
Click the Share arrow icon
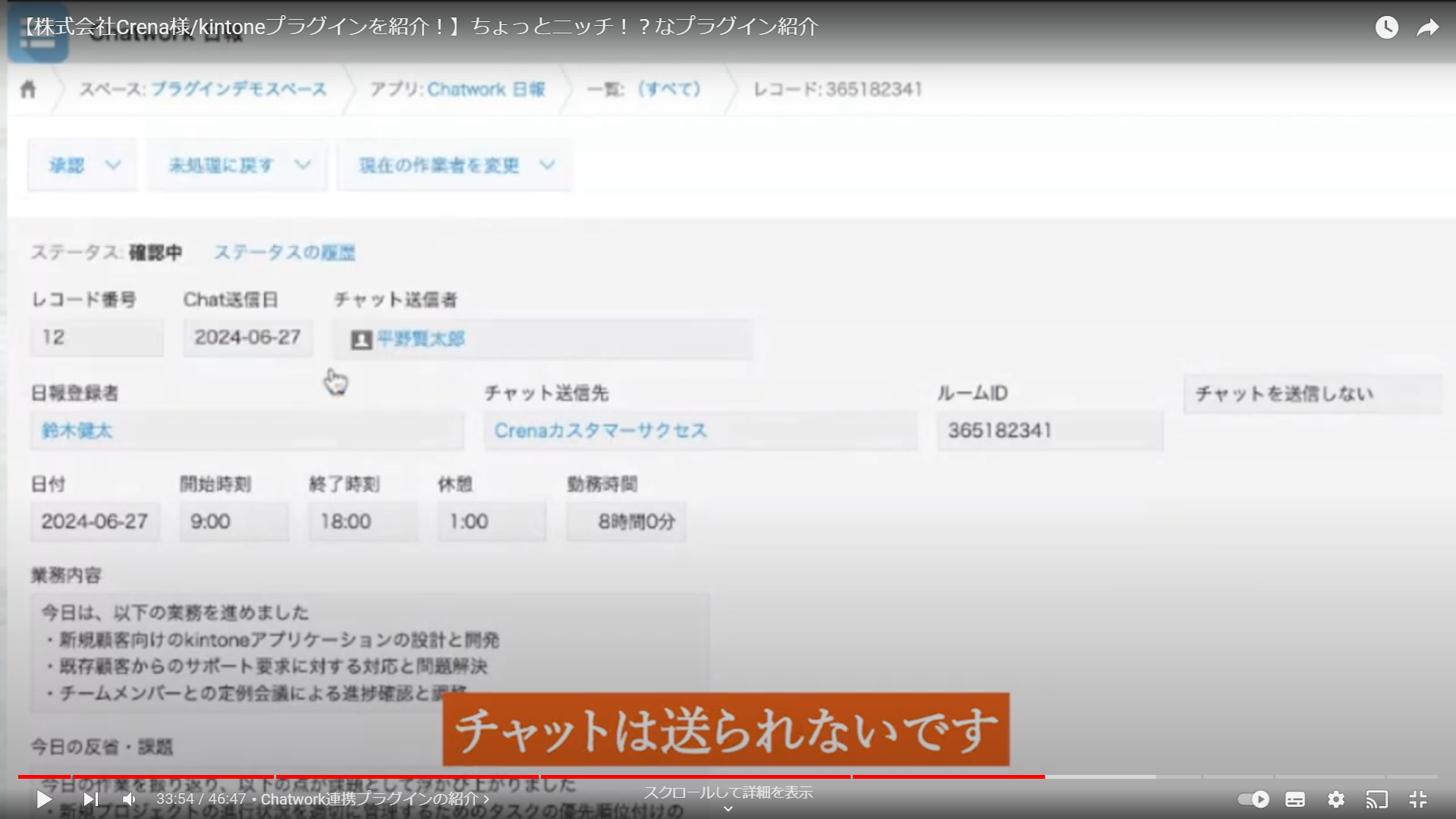(x=1428, y=28)
